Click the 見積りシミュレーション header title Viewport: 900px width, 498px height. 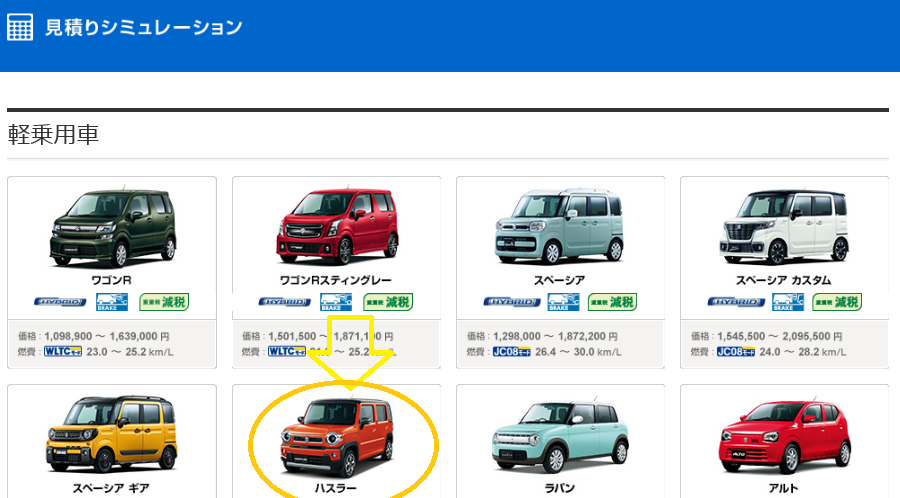144,28
